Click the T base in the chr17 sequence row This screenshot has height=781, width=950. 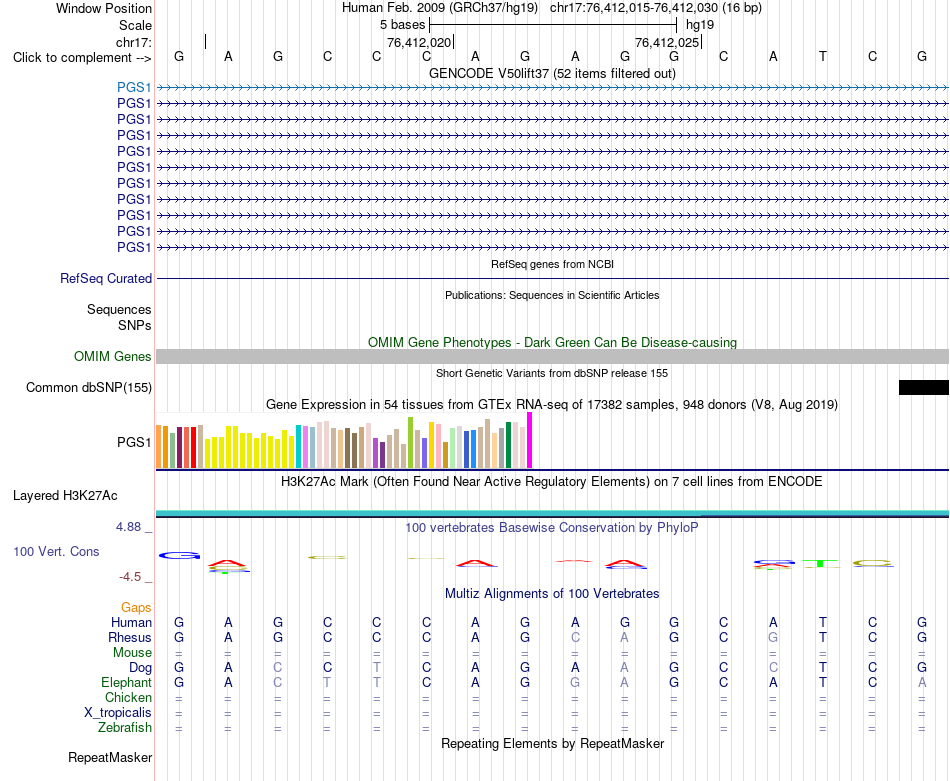[822, 56]
